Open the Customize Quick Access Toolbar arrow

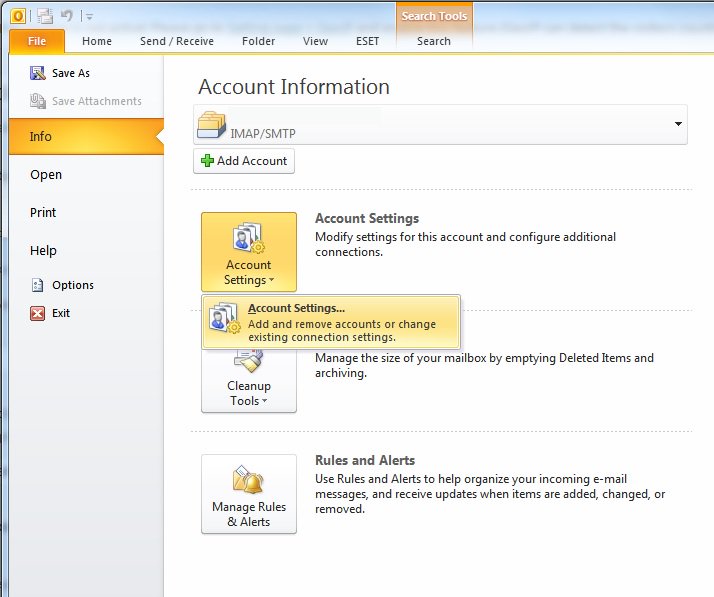(88, 17)
